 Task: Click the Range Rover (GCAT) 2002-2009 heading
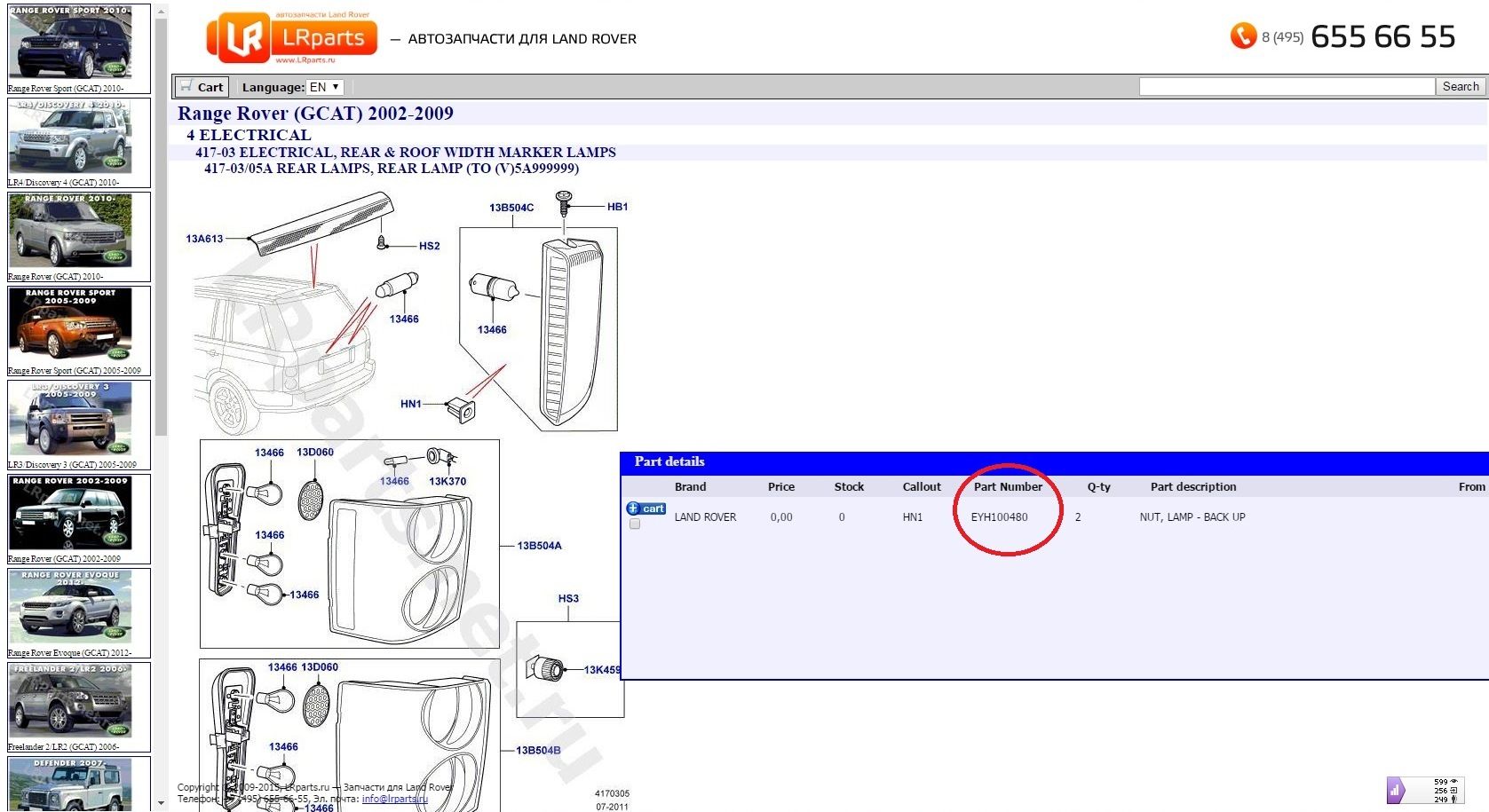pos(315,114)
